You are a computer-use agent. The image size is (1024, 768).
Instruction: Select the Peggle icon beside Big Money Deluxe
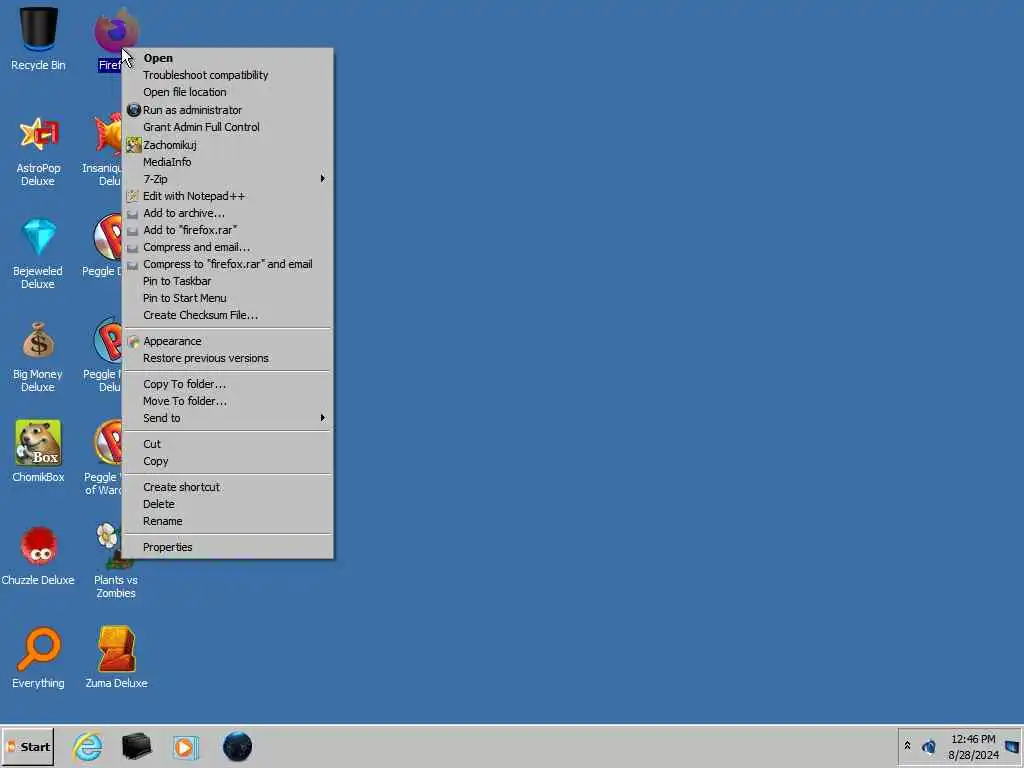(x=108, y=340)
